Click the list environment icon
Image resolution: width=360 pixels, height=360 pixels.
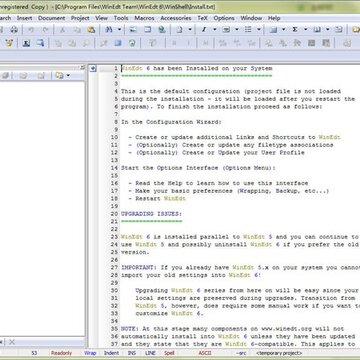click(x=248, y=30)
